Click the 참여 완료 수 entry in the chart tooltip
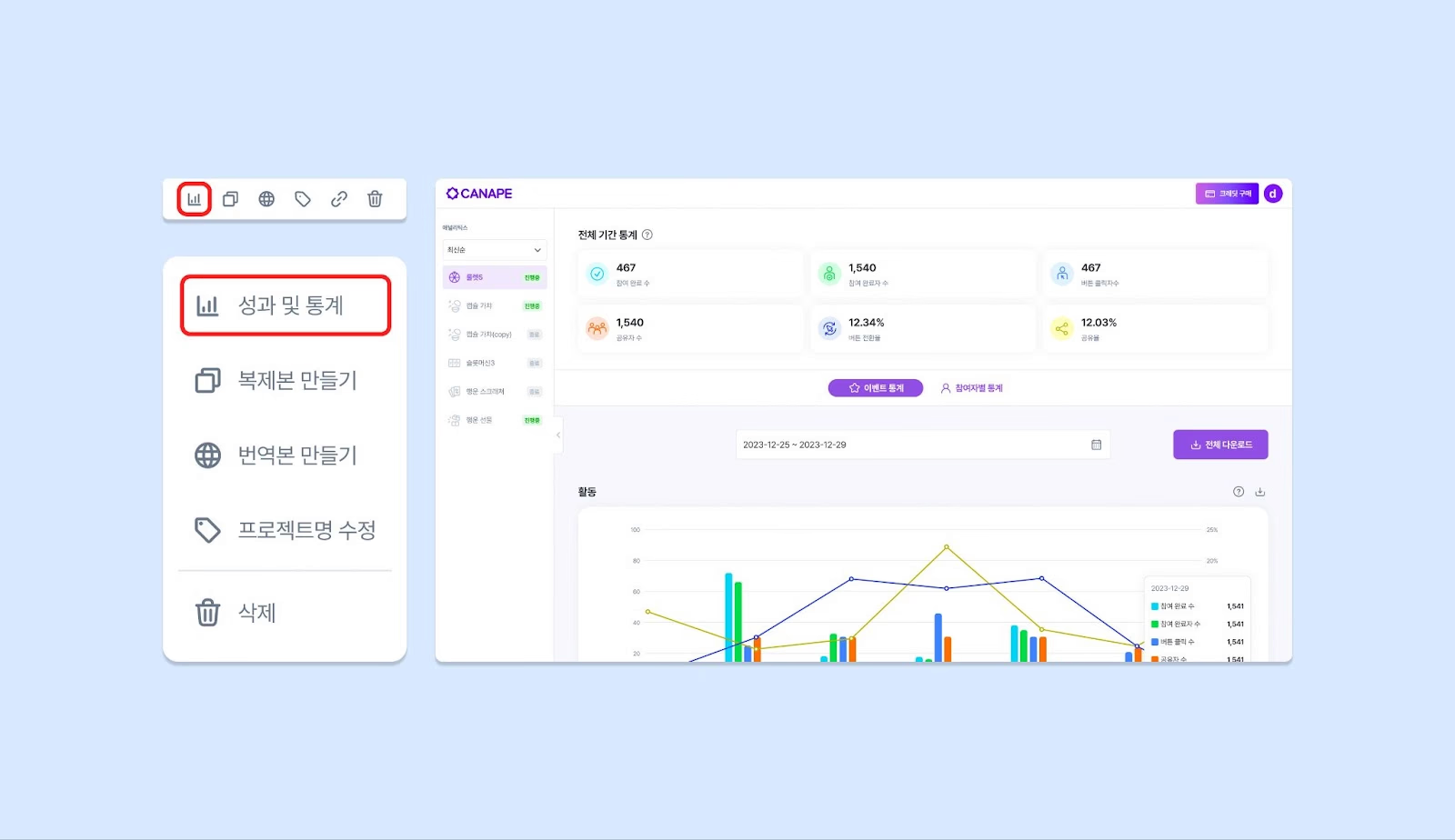 1198,606
